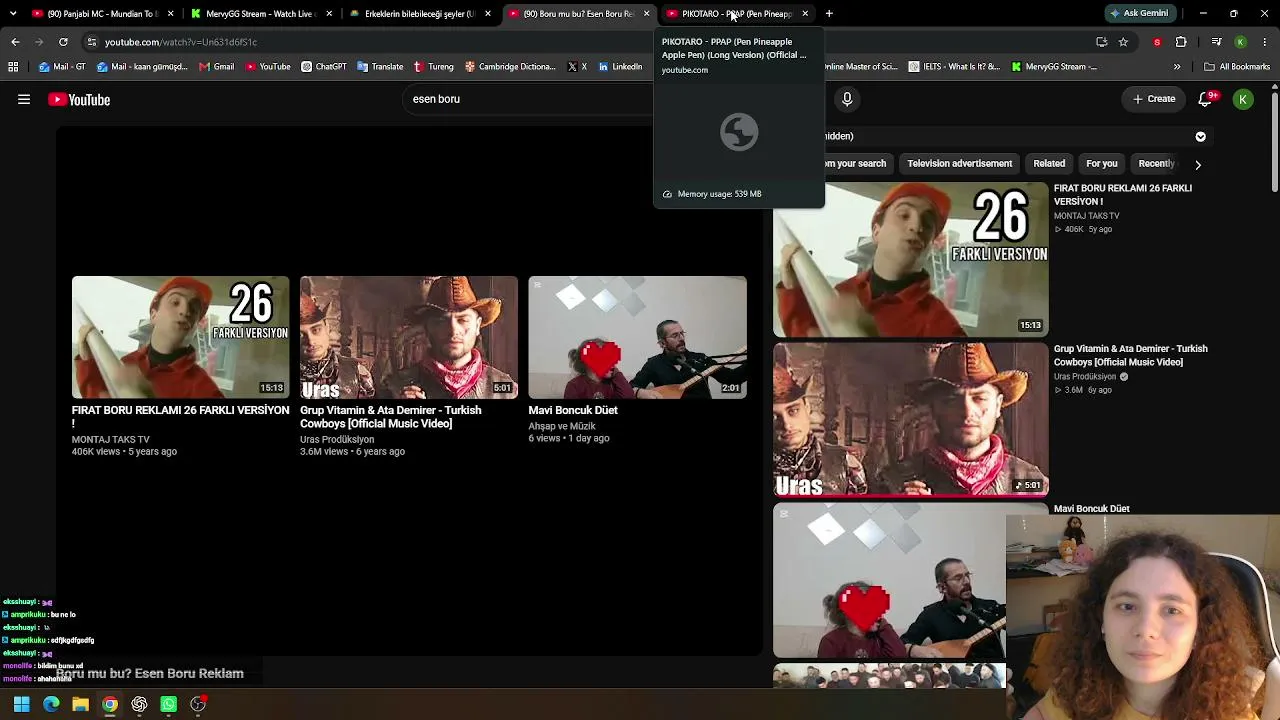
Task: Open the Tureng bookmark
Action: coord(433,67)
